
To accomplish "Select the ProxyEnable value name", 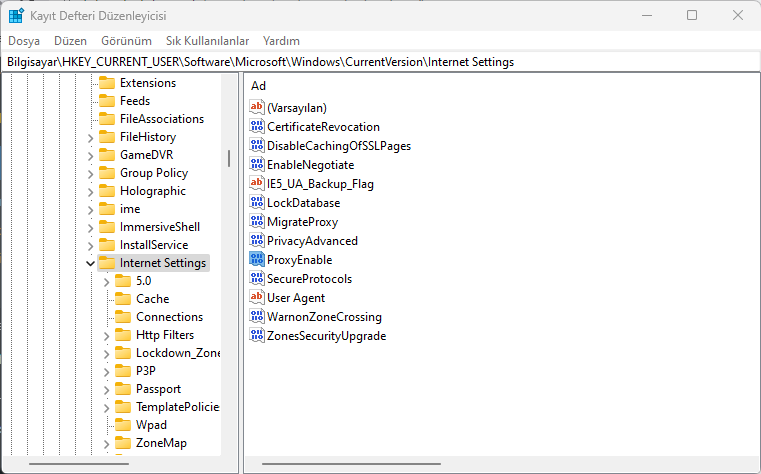I will (x=299, y=260).
